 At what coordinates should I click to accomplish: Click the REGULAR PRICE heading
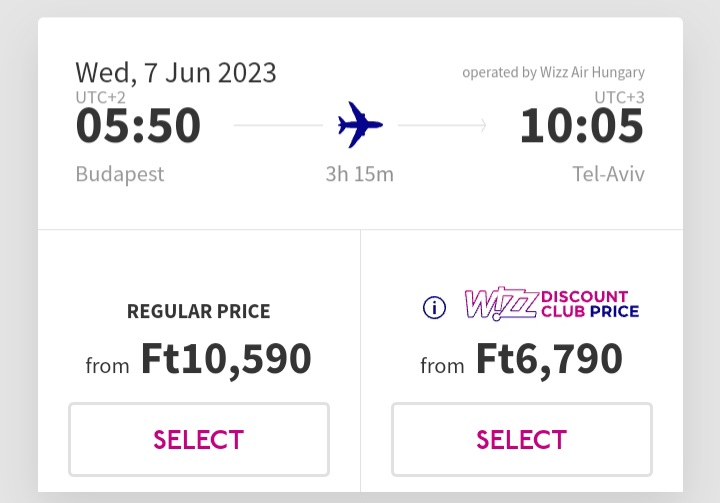tap(199, 311)
